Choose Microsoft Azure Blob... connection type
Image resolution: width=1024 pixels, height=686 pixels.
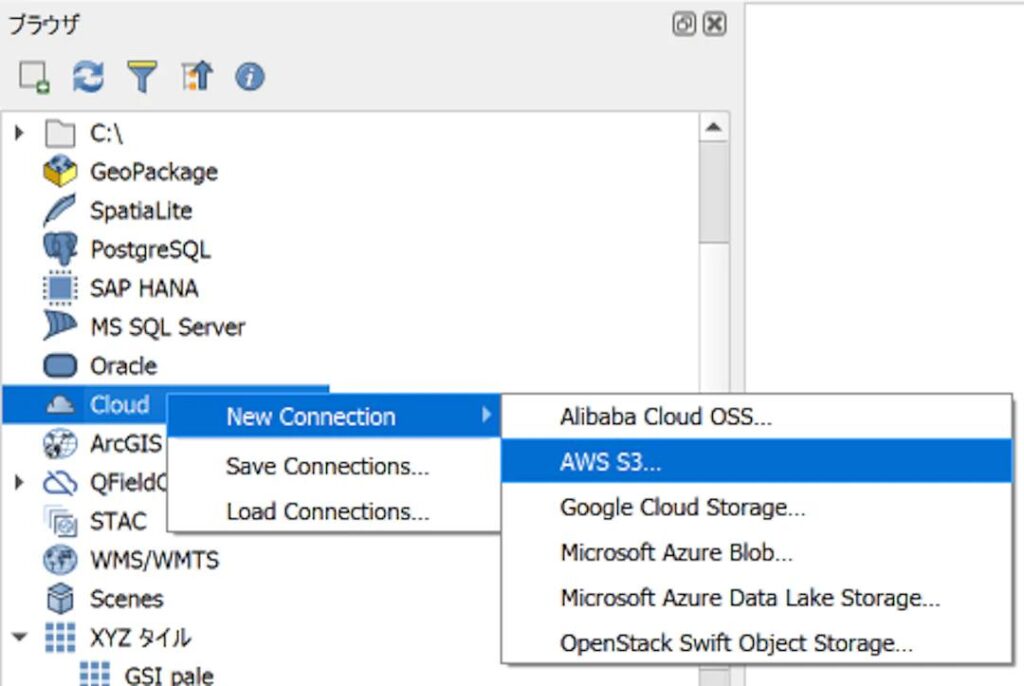[756, 553]
